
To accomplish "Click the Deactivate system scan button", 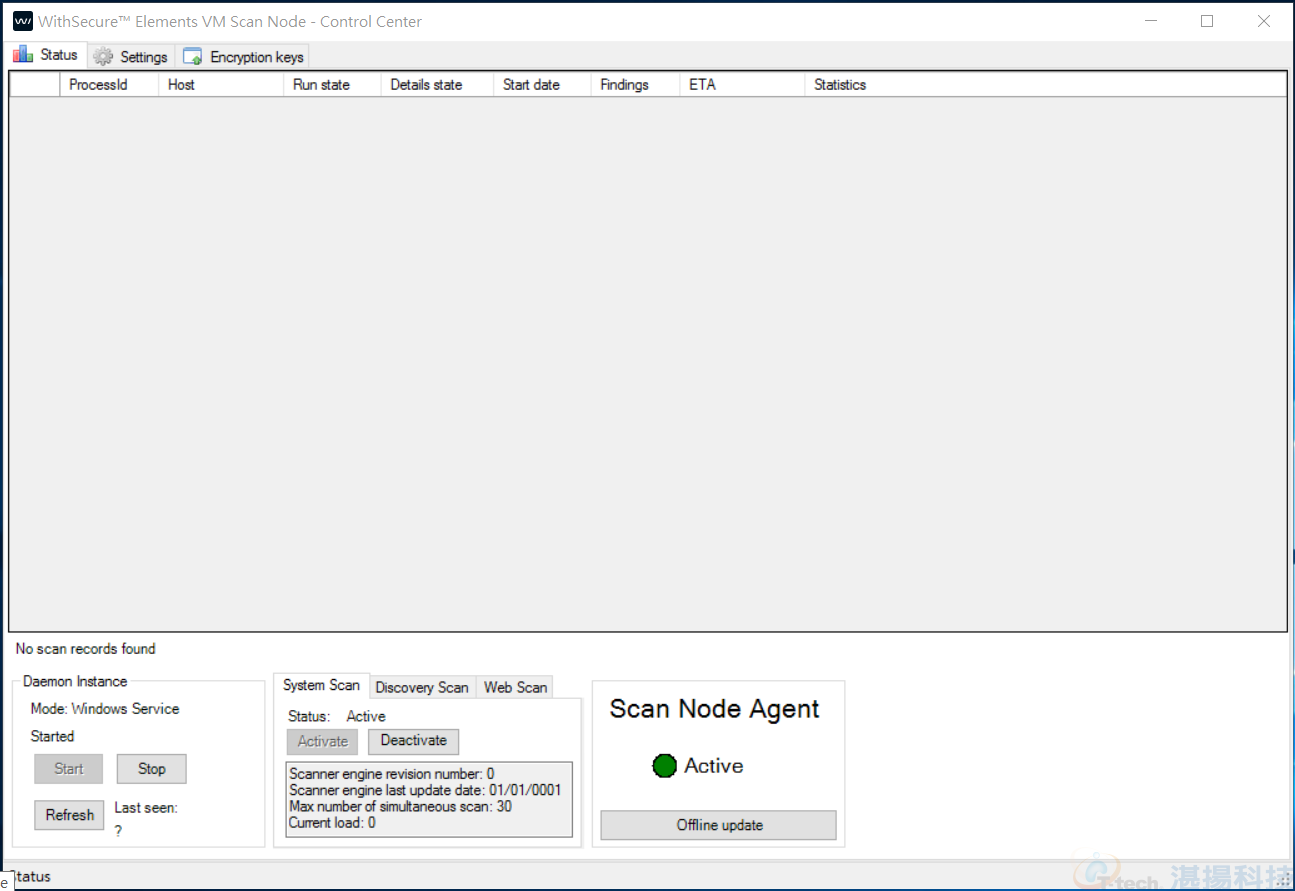I will (x=414, y=741).
